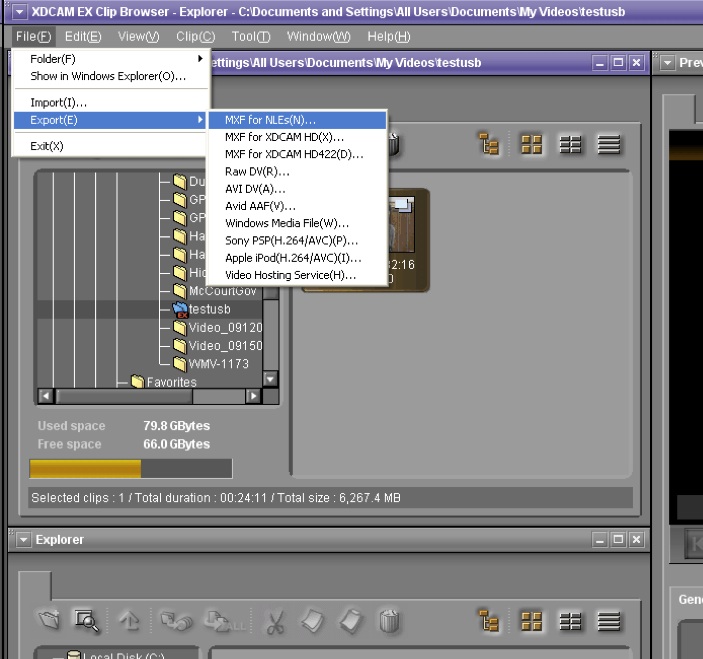Click scissors cut icon in lower Explorer
The width and height of the screenshot is (703, 659).
[x=275, y=622]
